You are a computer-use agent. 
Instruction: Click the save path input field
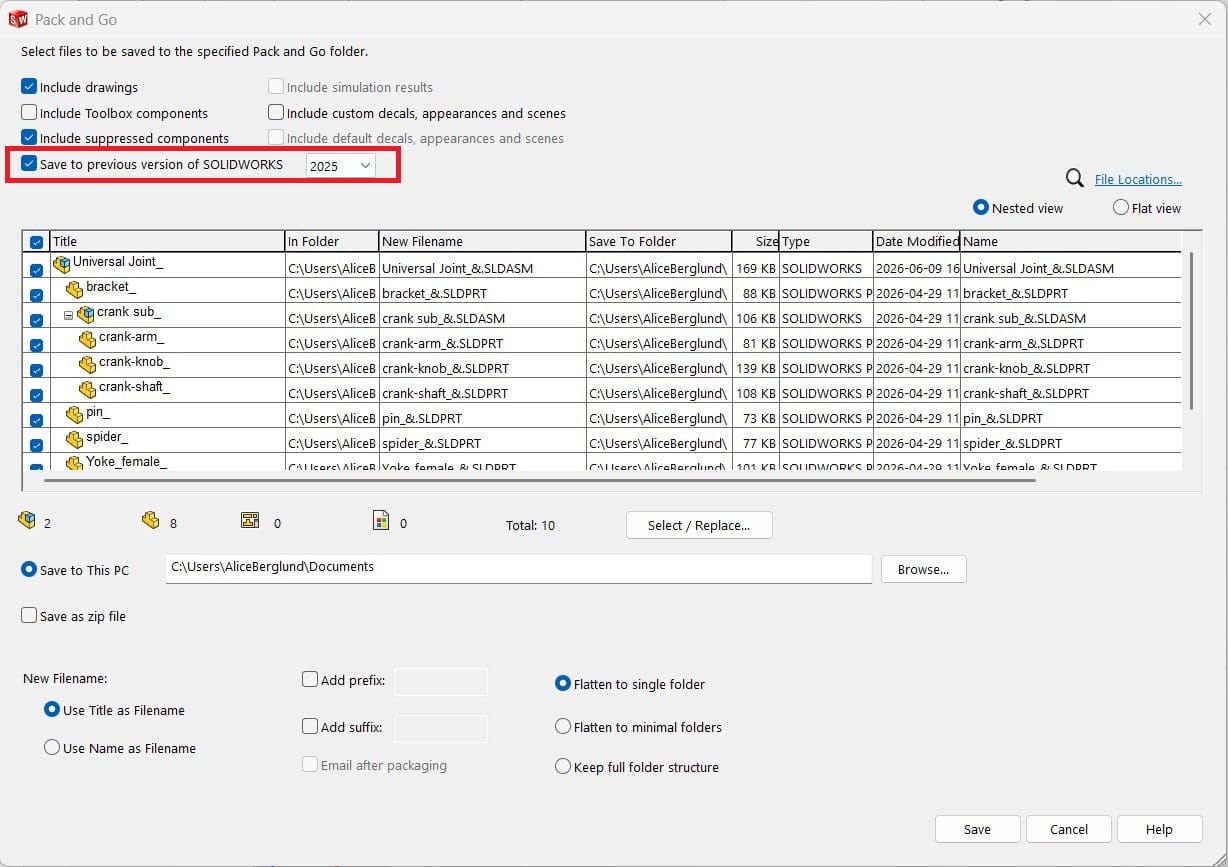[518, 568]
